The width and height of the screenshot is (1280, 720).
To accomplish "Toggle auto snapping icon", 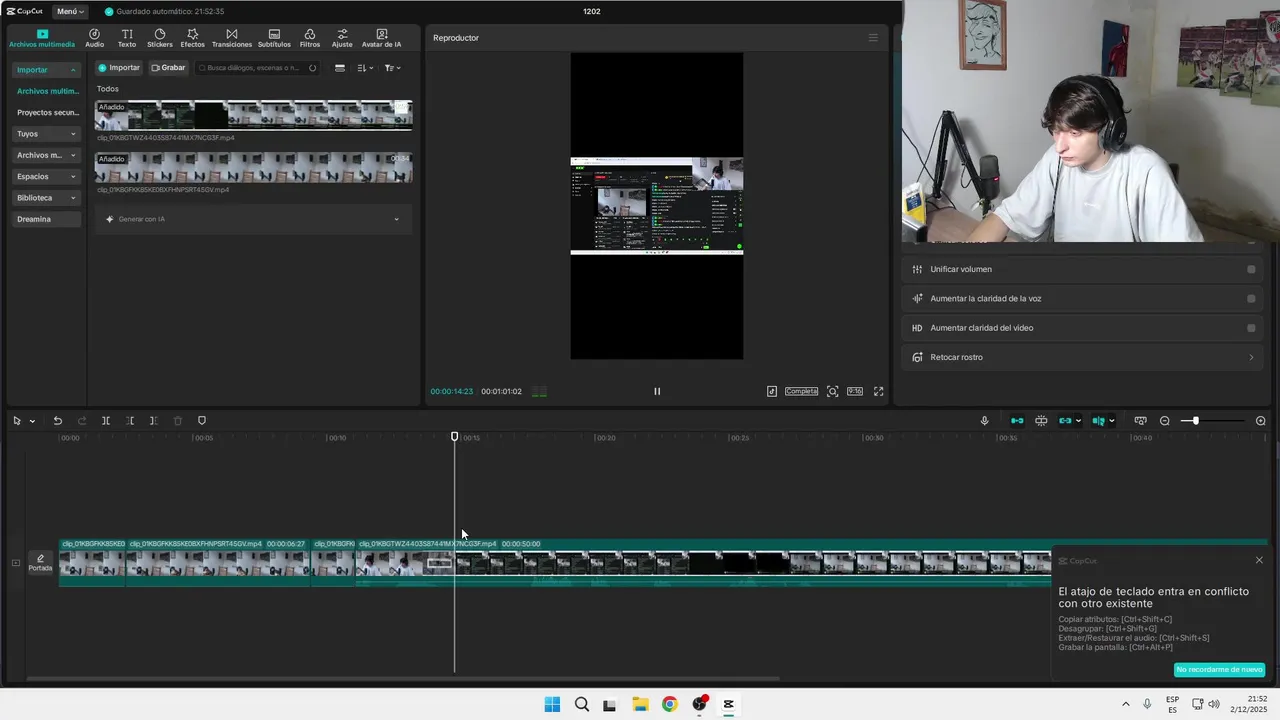I will tap(1041, 421).
